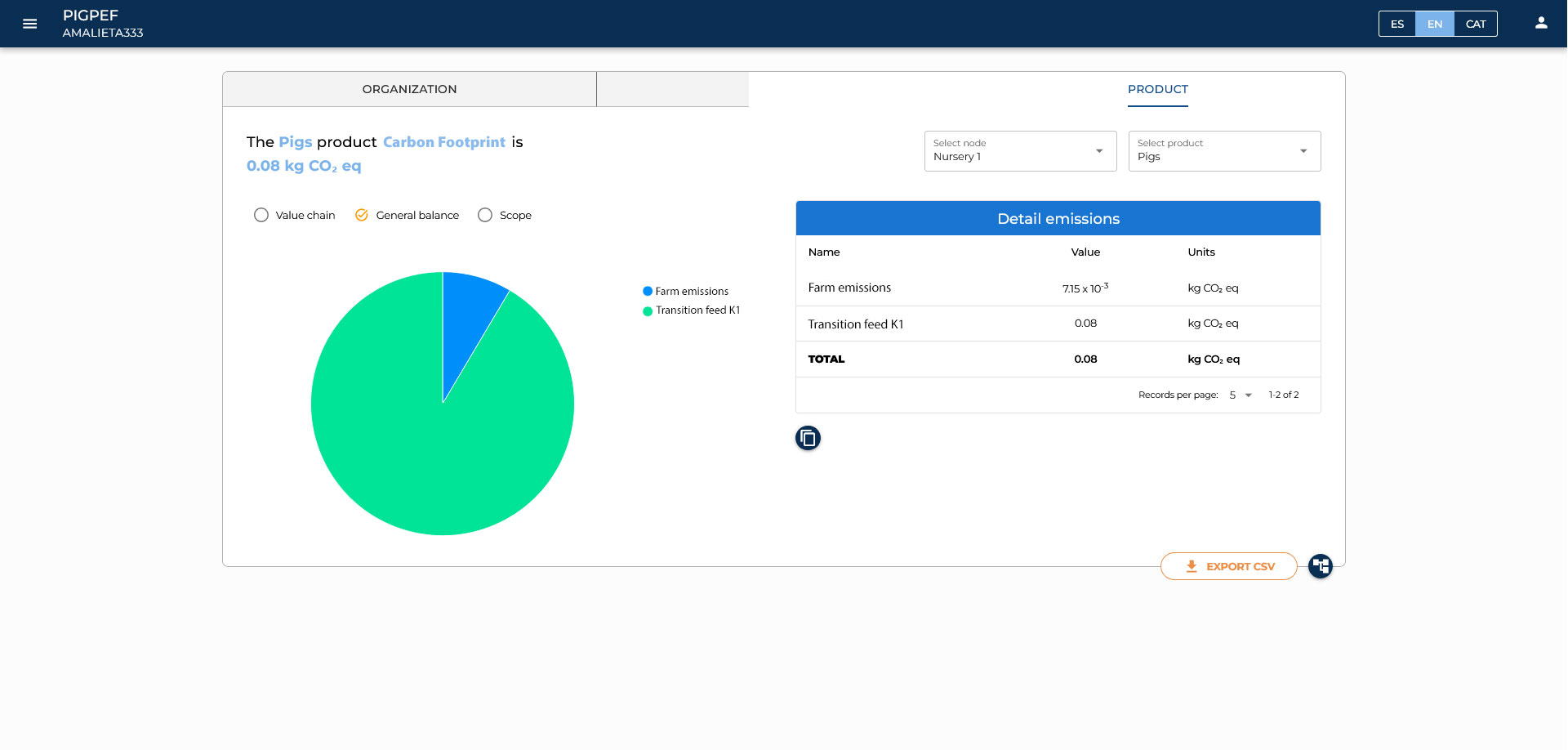Open the Records per page dropdown

[1240, 395]
